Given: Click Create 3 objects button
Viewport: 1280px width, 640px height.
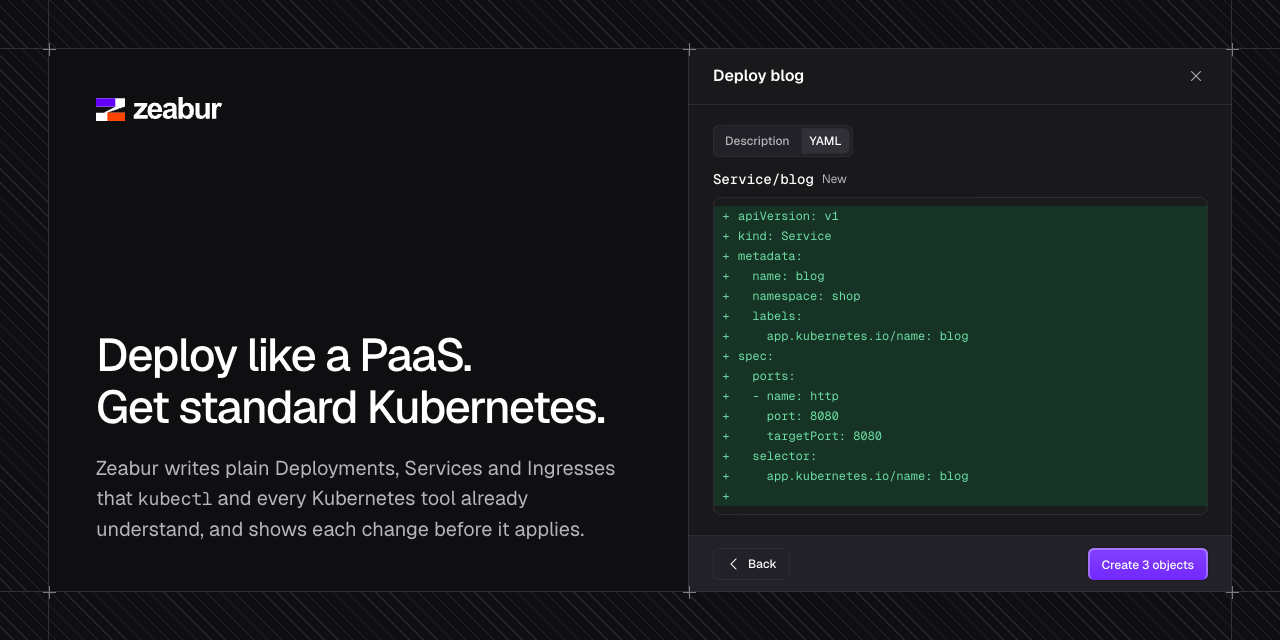Looking at the screenshot, I should (1147, 564).
